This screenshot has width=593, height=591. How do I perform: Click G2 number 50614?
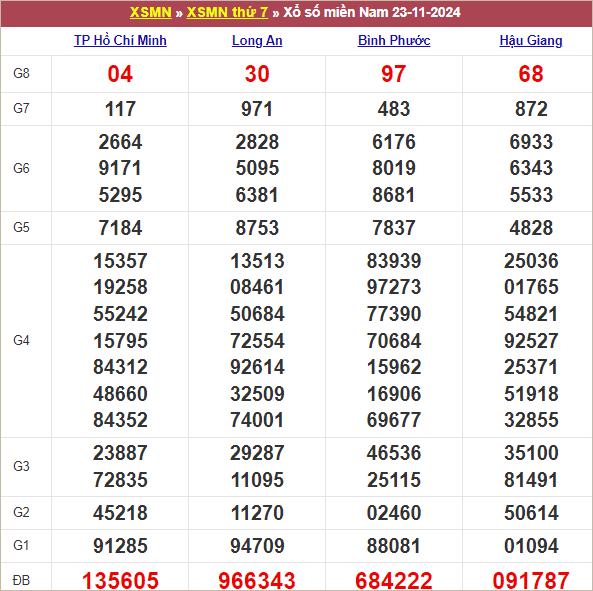(531, 513)
